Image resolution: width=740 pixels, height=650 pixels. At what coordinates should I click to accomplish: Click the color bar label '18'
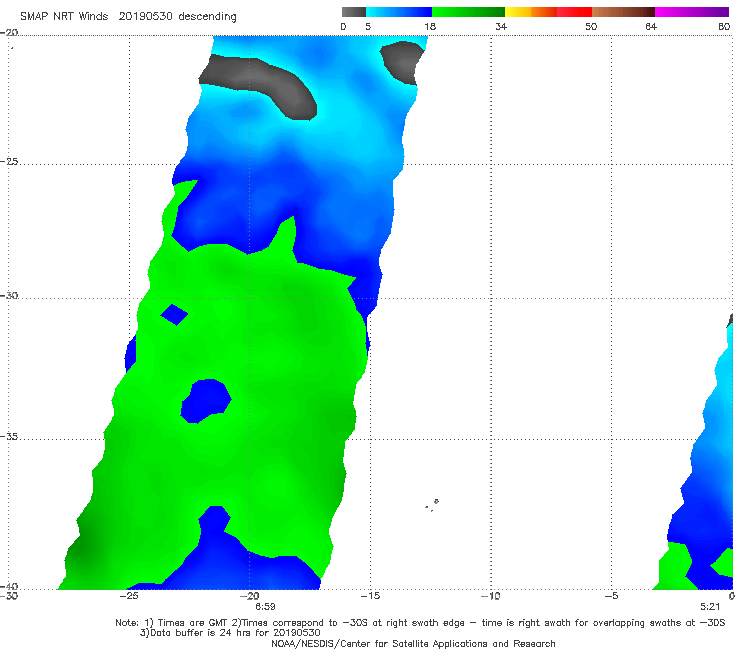pos(430,27)
